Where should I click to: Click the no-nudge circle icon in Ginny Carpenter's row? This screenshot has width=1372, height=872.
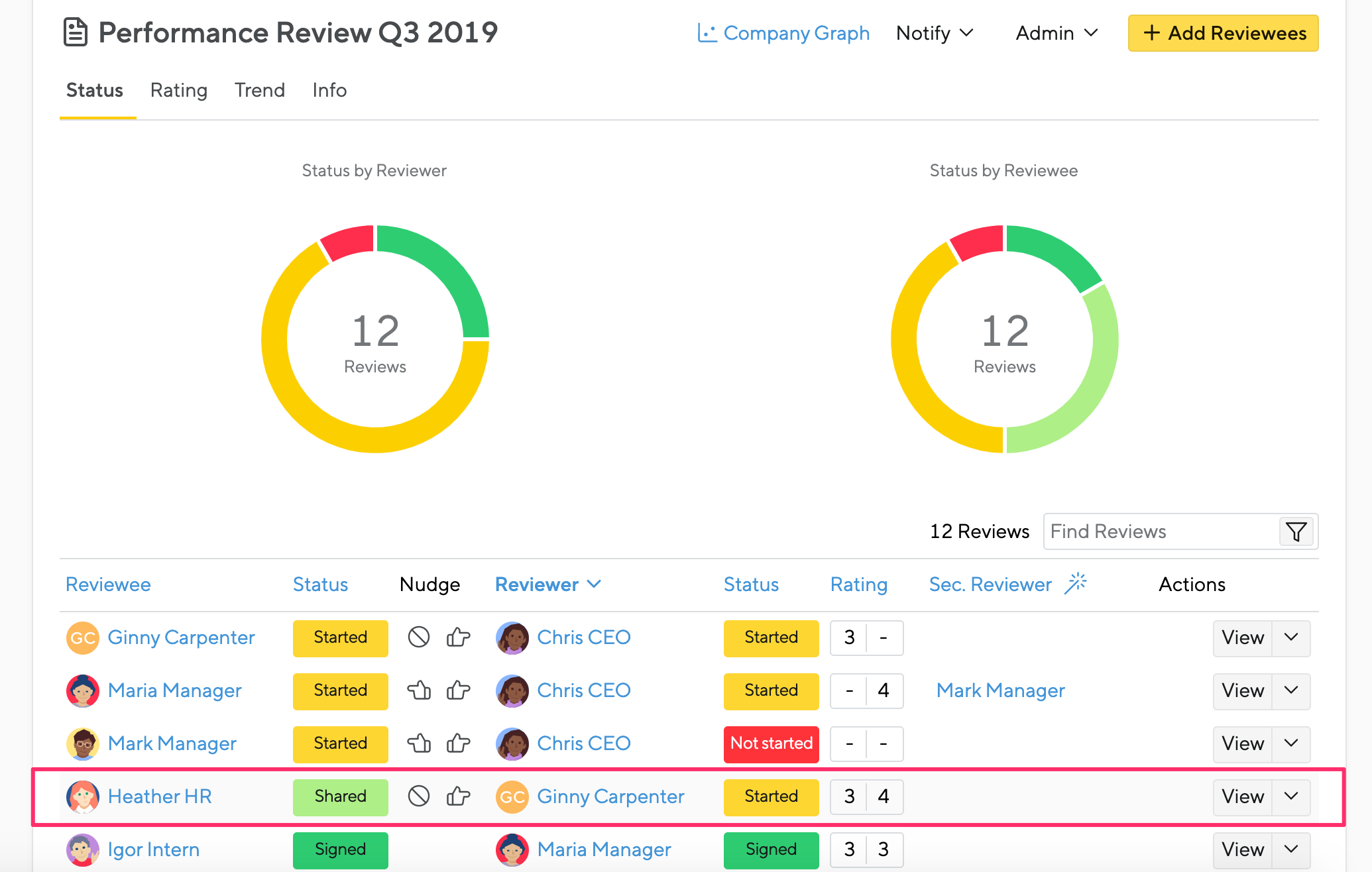point(419,637)
